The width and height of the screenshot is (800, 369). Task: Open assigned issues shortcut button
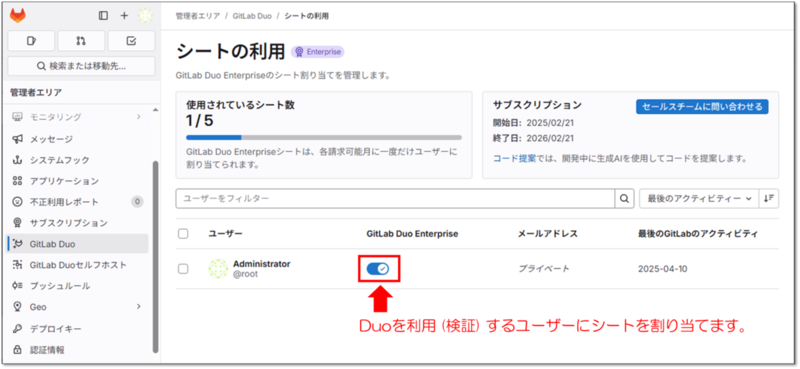tap(31, 41)
